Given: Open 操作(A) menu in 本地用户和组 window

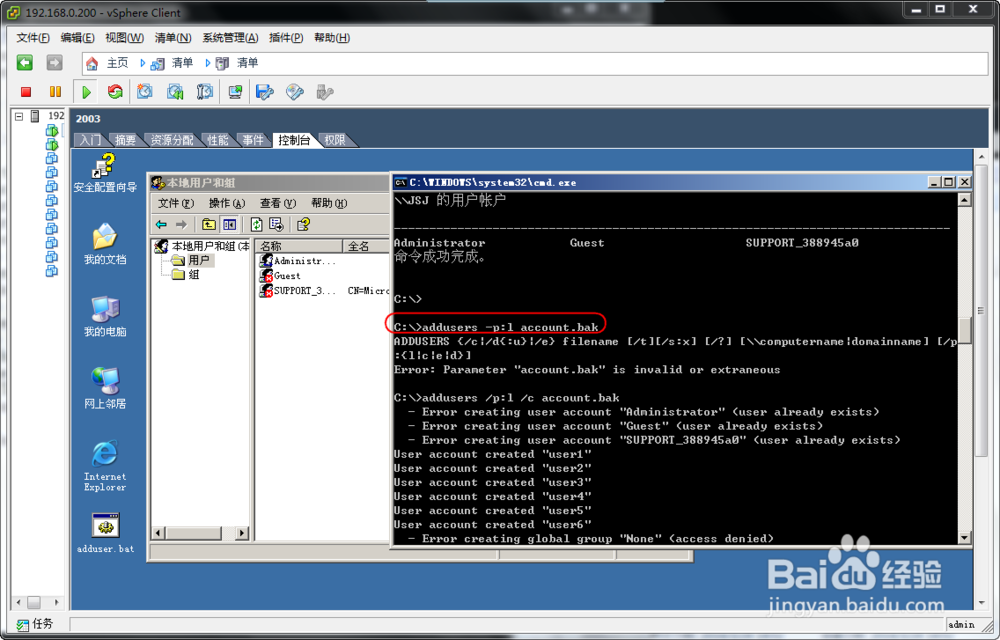Looking at the screenshot, I should coord(226,203).
